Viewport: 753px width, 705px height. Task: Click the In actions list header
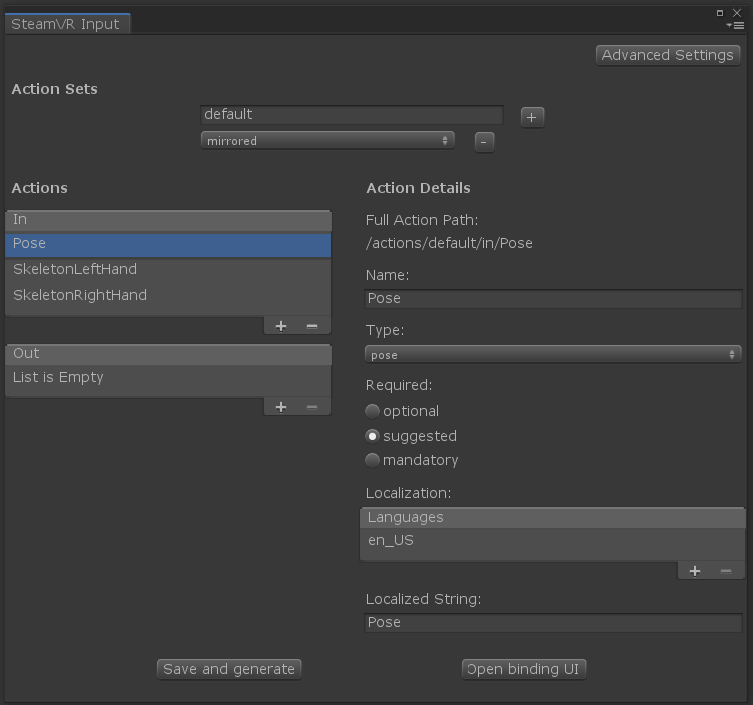pyautogui.click(x=168, y=220)
